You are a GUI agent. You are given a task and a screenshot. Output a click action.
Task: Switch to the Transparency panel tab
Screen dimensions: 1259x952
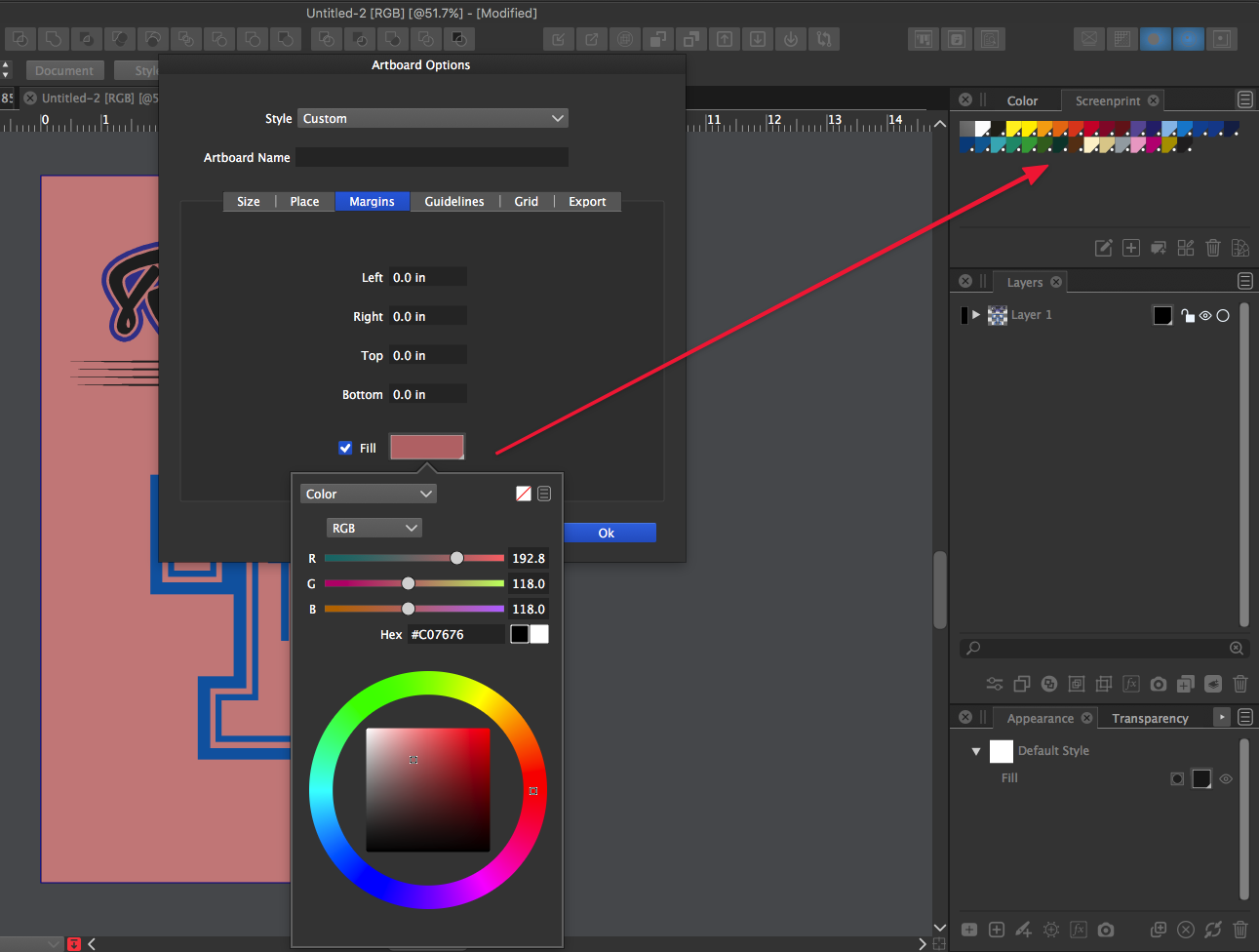(1149, 718)
